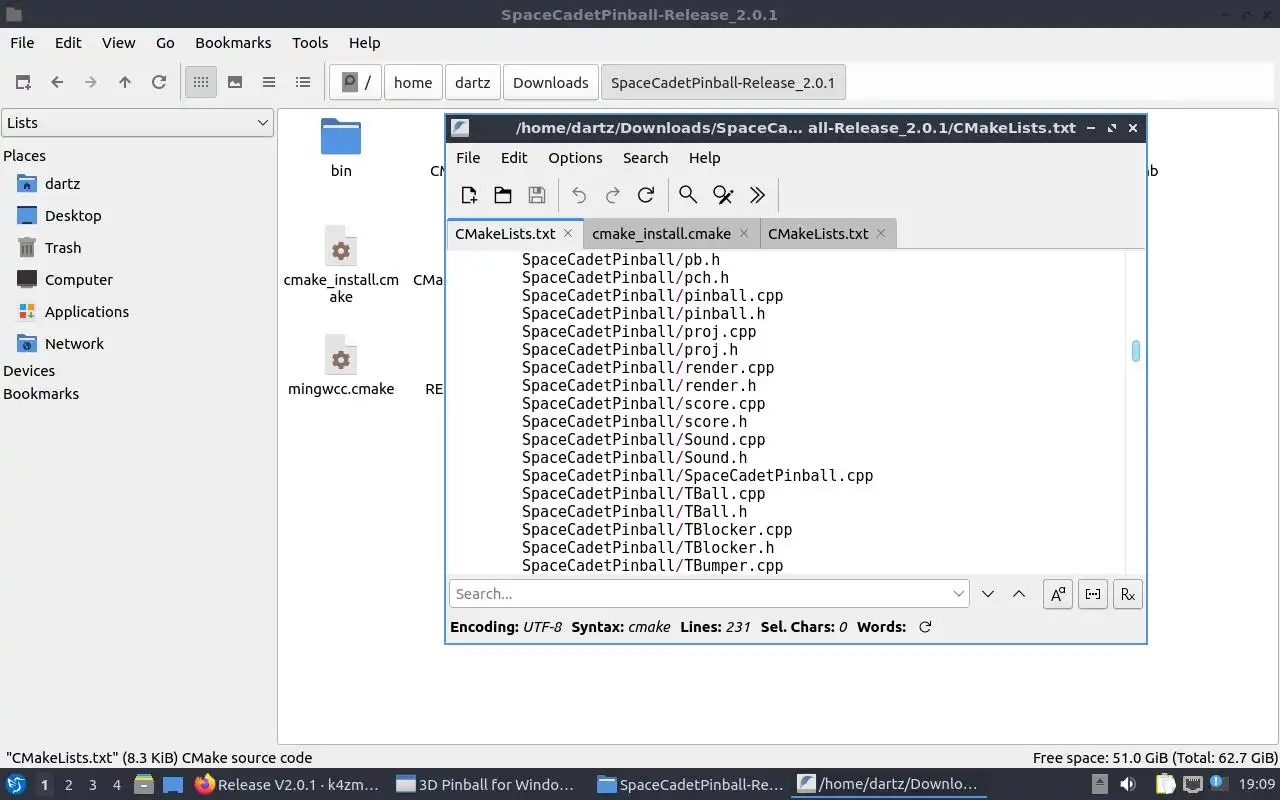Refresh the word count in status bar

[925, 627]
